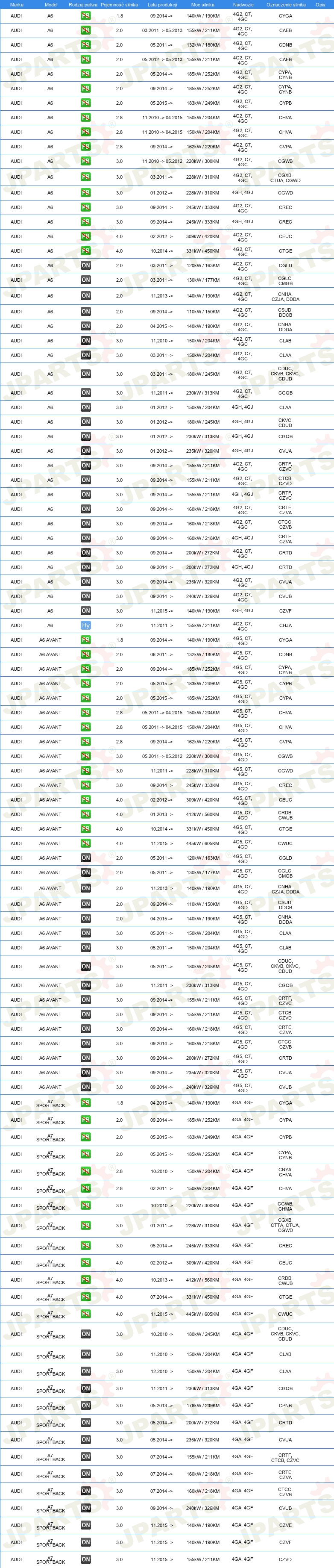Click petrol icon in A7 Sportback CREC row

coord(86,1246)
